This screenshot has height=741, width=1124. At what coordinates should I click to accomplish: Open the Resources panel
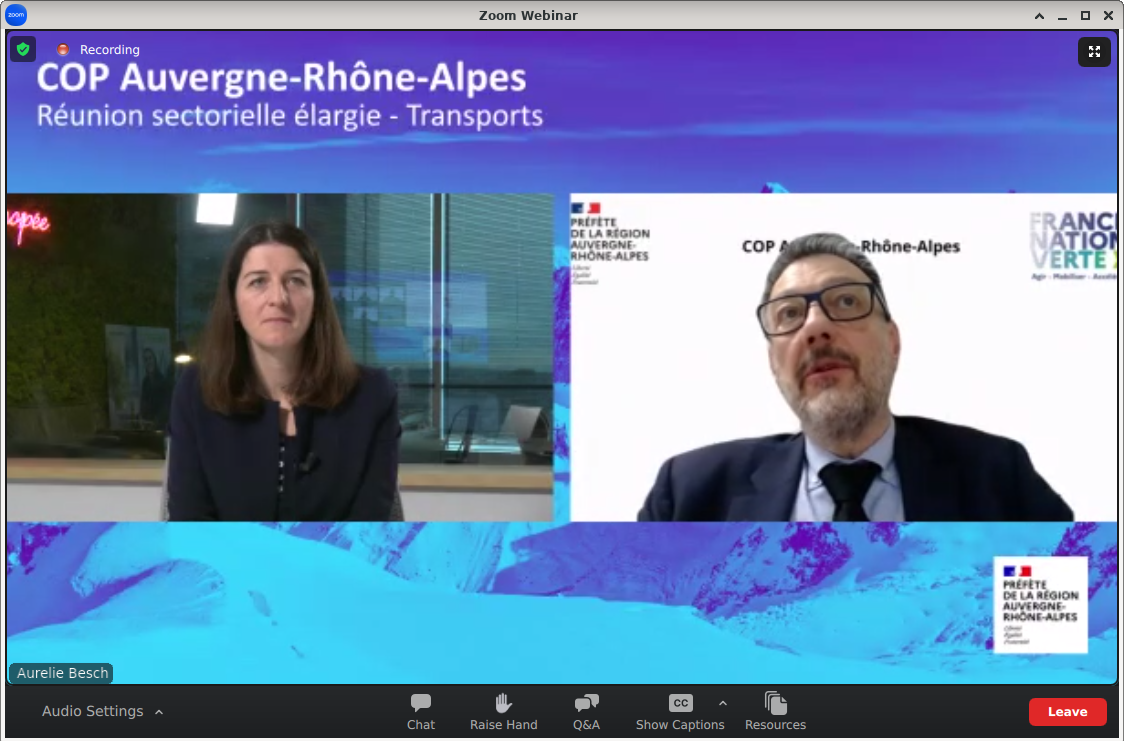point(775,712)
